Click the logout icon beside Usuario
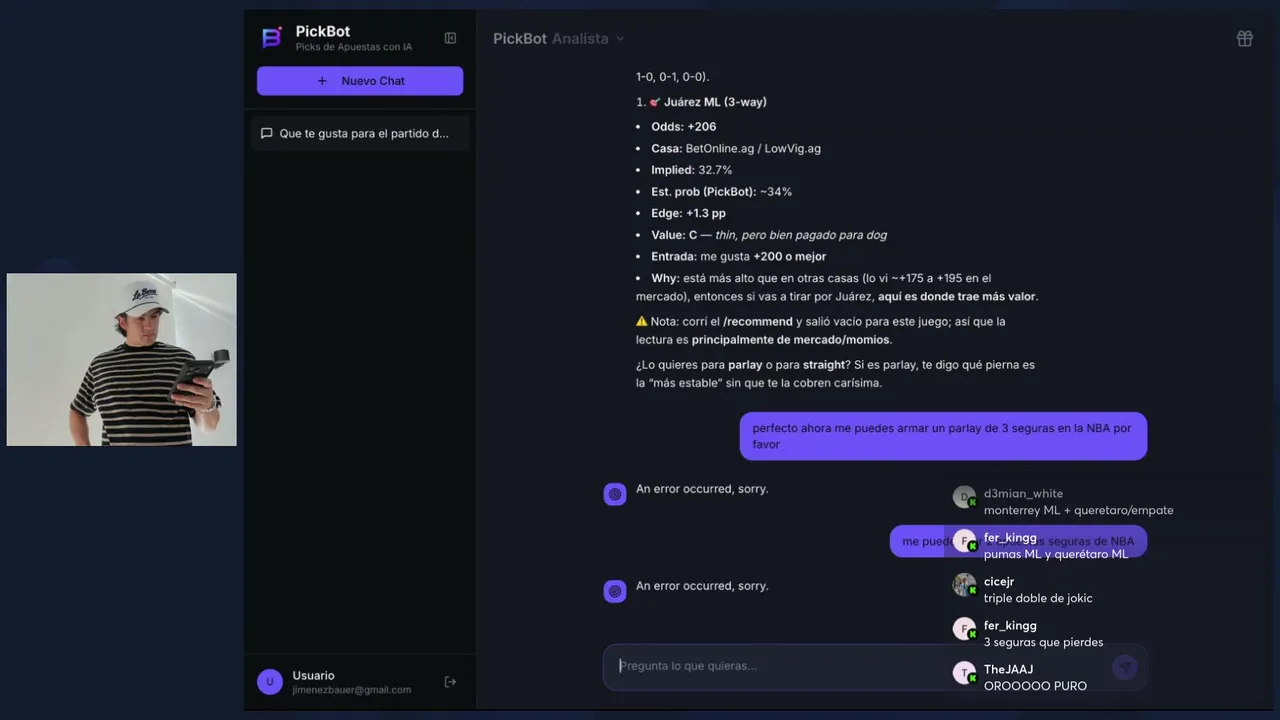Image resolution: width=1280 pixels, height=720 pixels. 450,682
